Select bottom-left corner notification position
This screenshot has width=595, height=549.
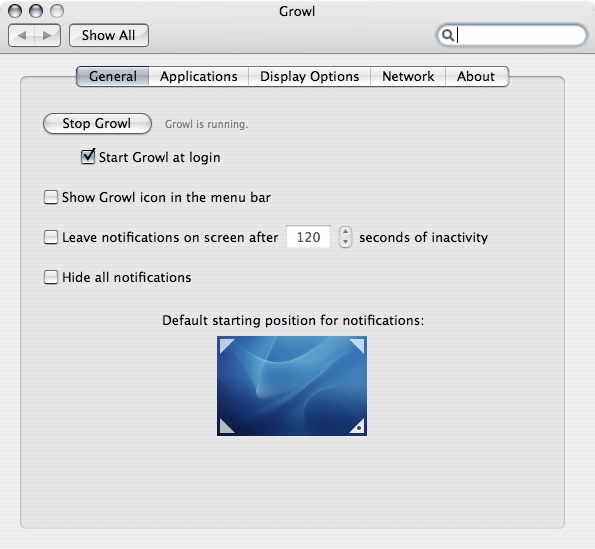227,426
